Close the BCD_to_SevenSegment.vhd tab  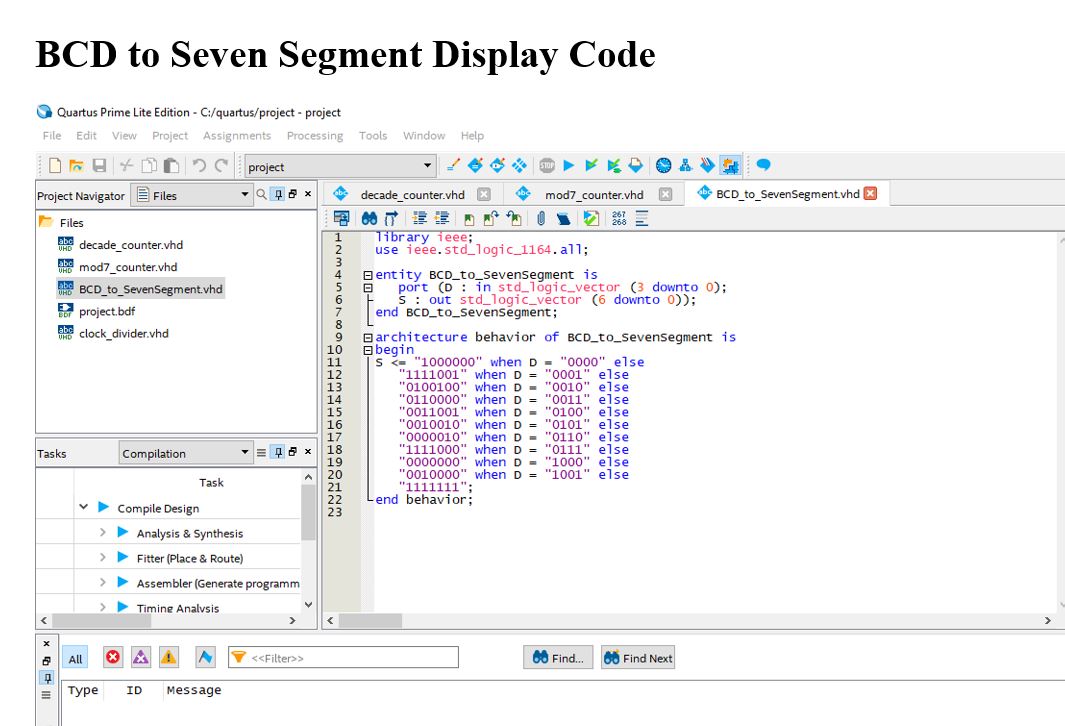(x=870, y=194)
